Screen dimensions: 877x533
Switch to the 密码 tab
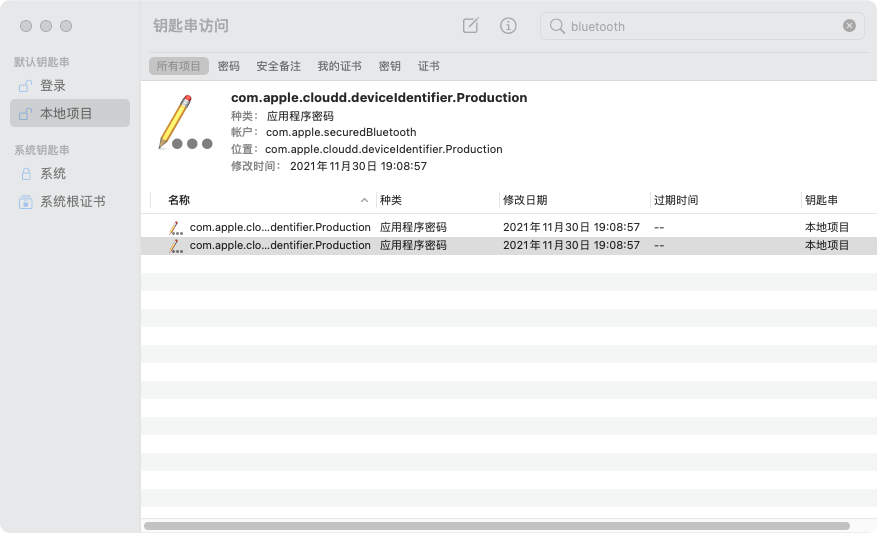click(x=228, y=66)
